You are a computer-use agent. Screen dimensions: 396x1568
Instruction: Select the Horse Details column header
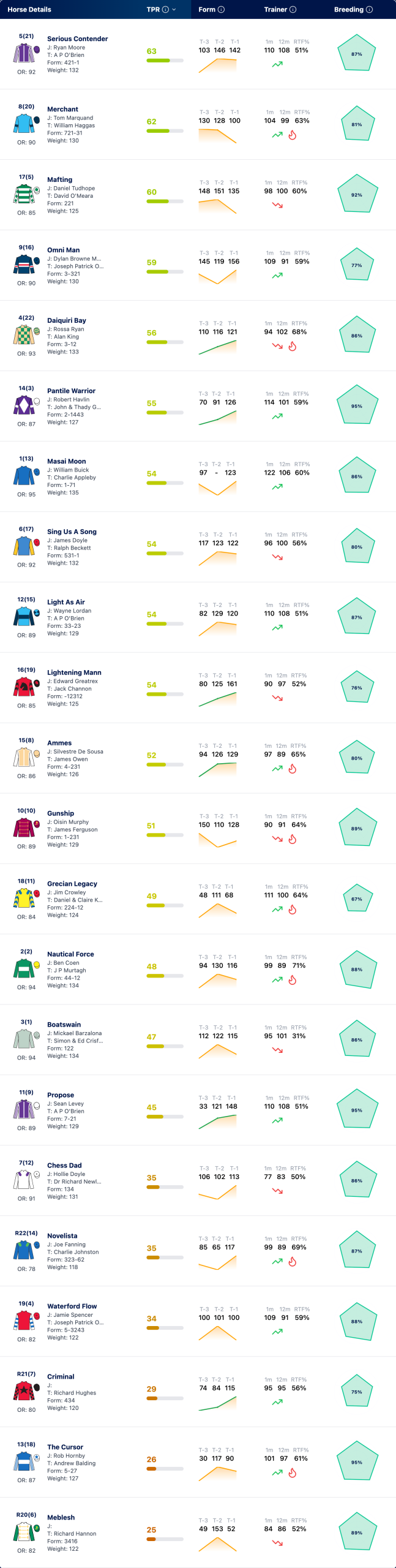[x=29, y=10]
